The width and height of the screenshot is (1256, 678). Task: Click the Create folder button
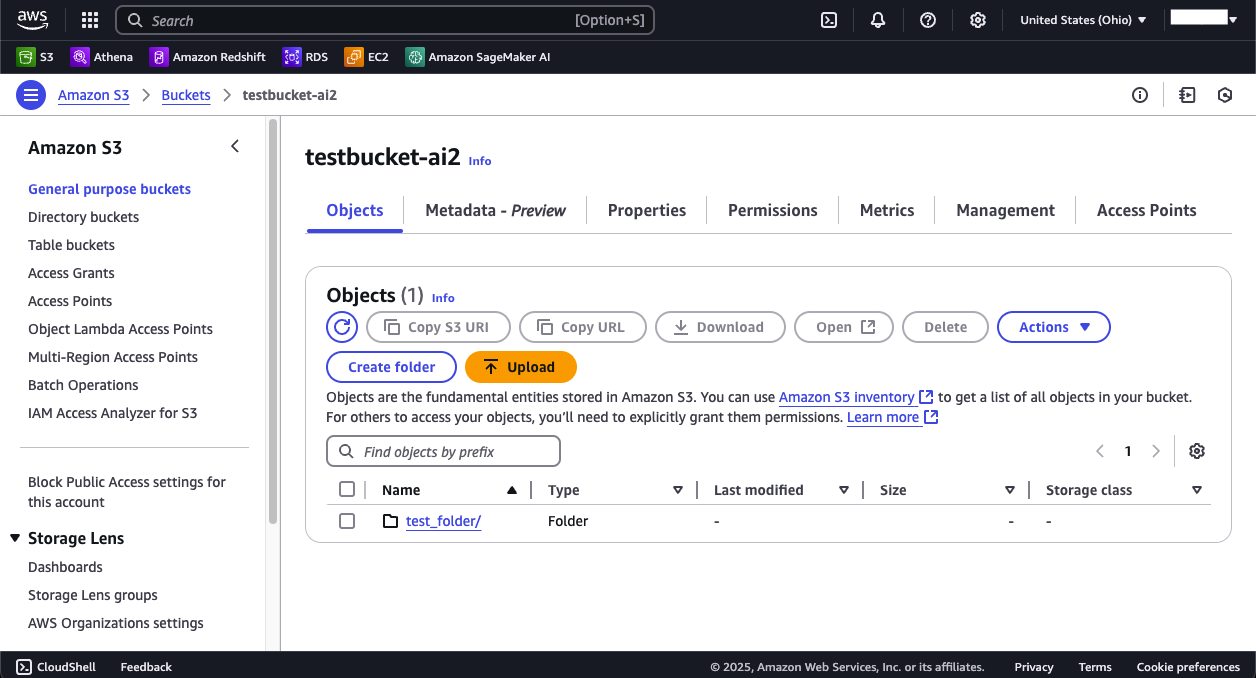391,367
